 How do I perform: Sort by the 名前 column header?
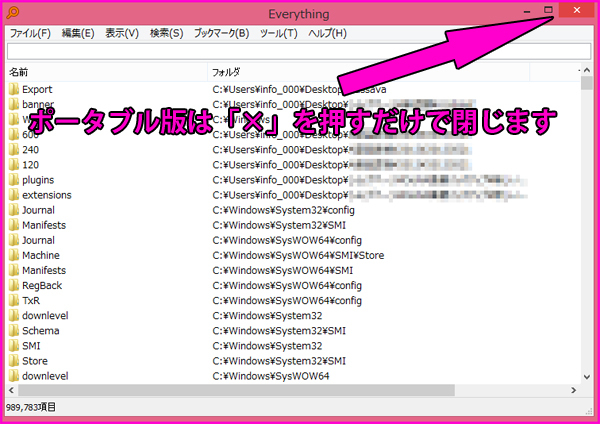[107, 72]
